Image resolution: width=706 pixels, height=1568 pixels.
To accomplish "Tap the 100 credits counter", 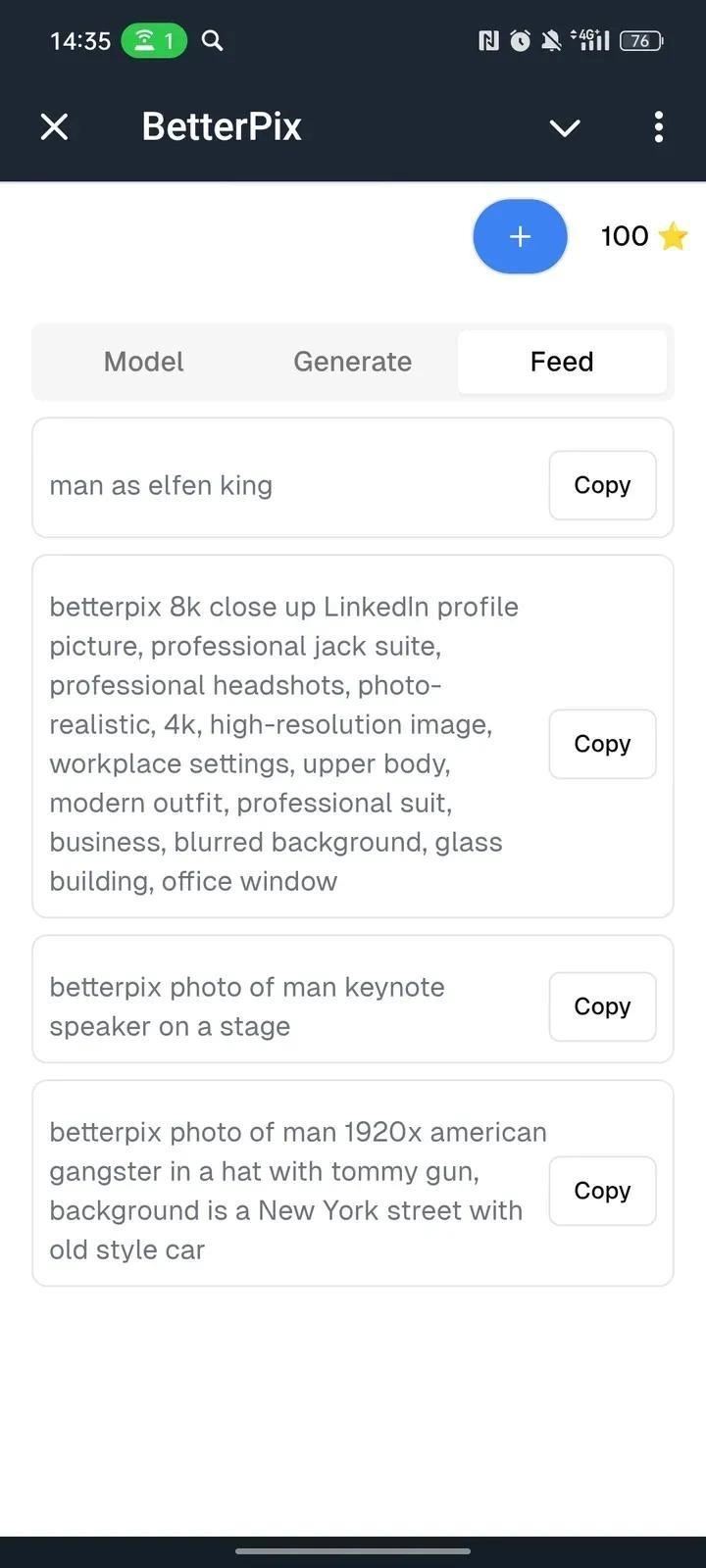I will pyautogui.click(x=625, y=236).
